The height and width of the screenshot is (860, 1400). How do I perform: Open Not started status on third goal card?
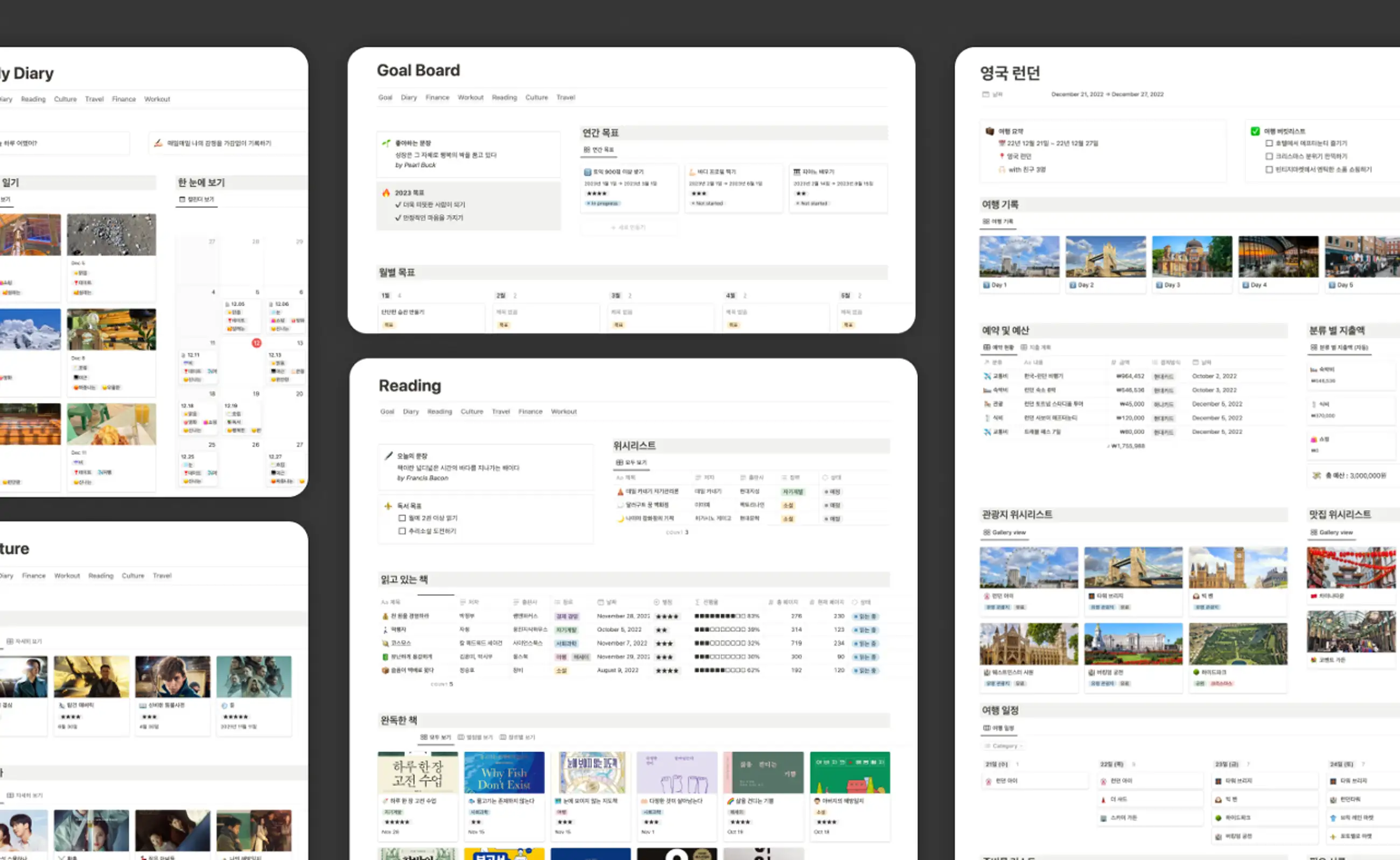coord(811,203)
